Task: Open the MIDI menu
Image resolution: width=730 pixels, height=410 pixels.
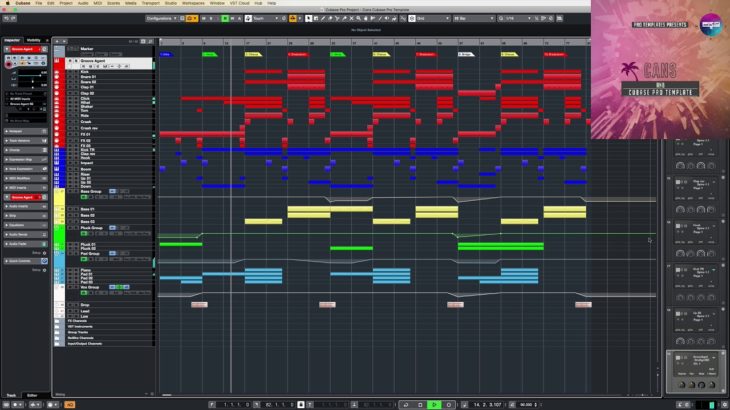Action: [x=98, y=3]
